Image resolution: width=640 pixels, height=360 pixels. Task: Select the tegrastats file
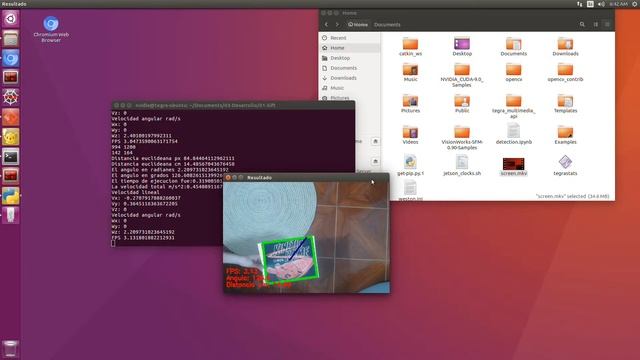pyautogui.click(x=565, y=165)
